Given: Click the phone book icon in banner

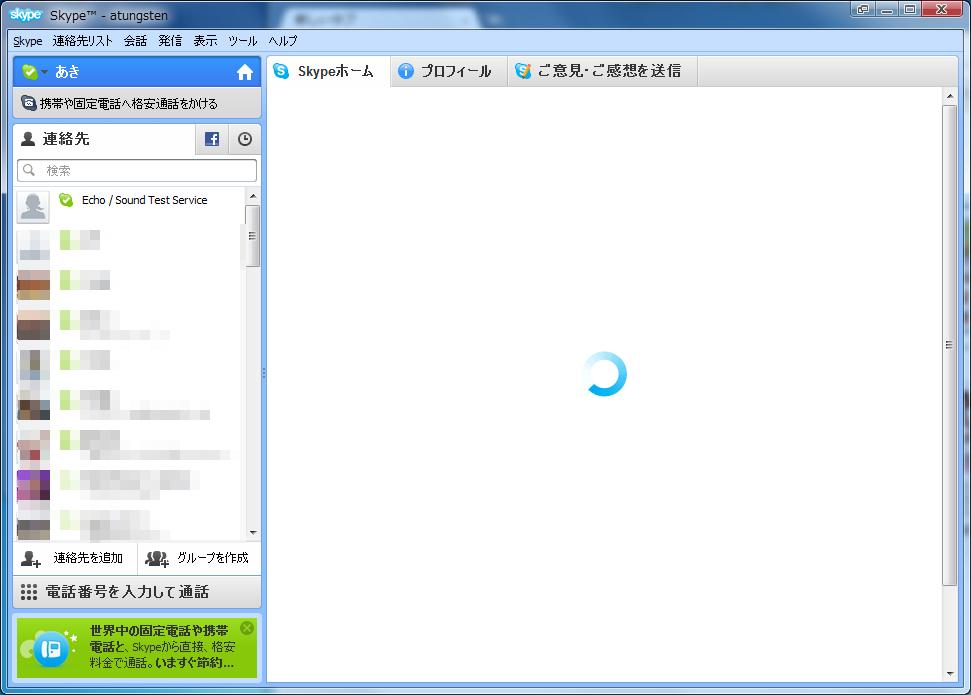Looking at the screenshot, I should (51, 649).
